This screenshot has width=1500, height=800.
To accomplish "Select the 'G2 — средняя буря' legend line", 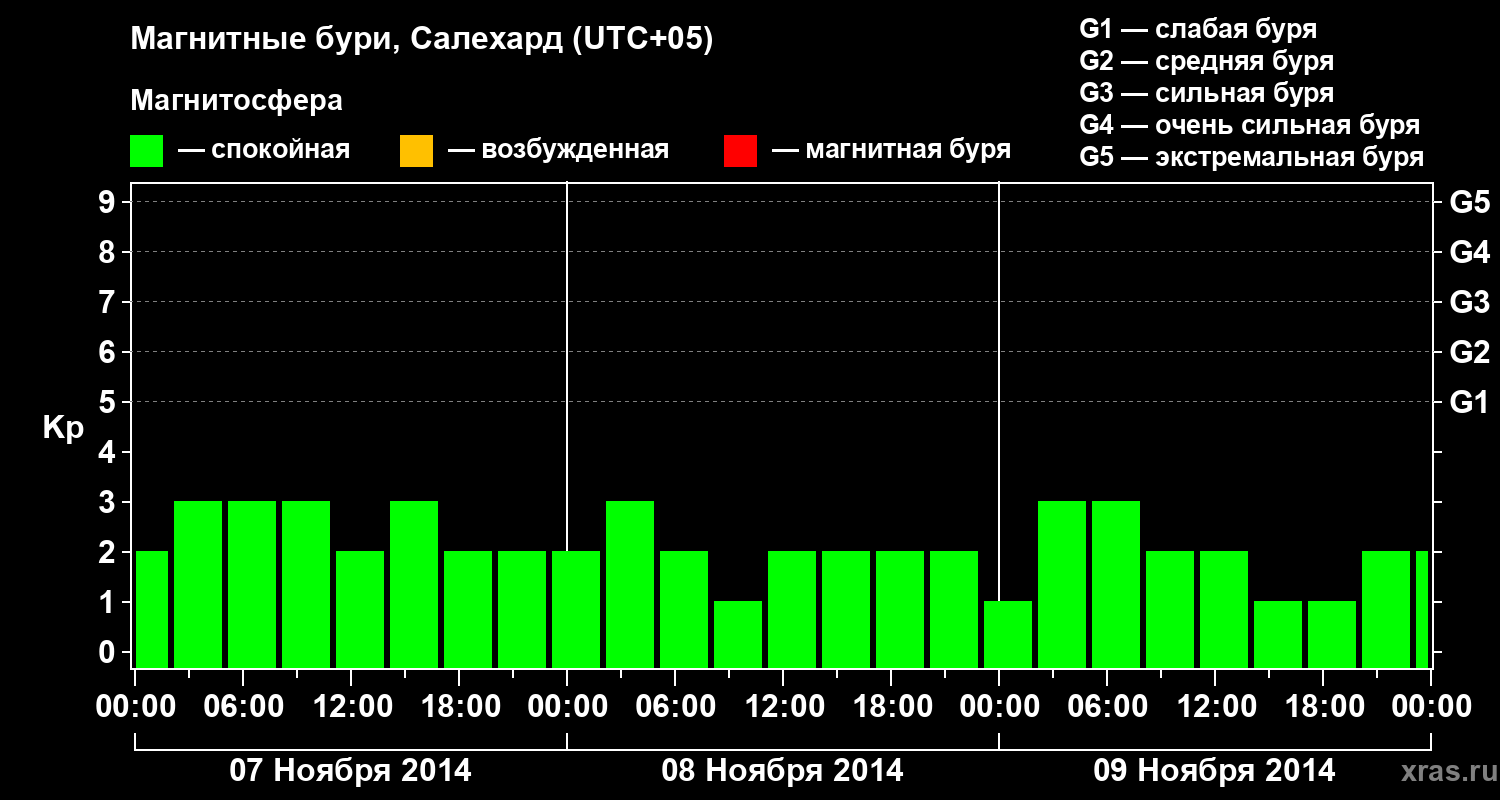I will (1207, 61).
